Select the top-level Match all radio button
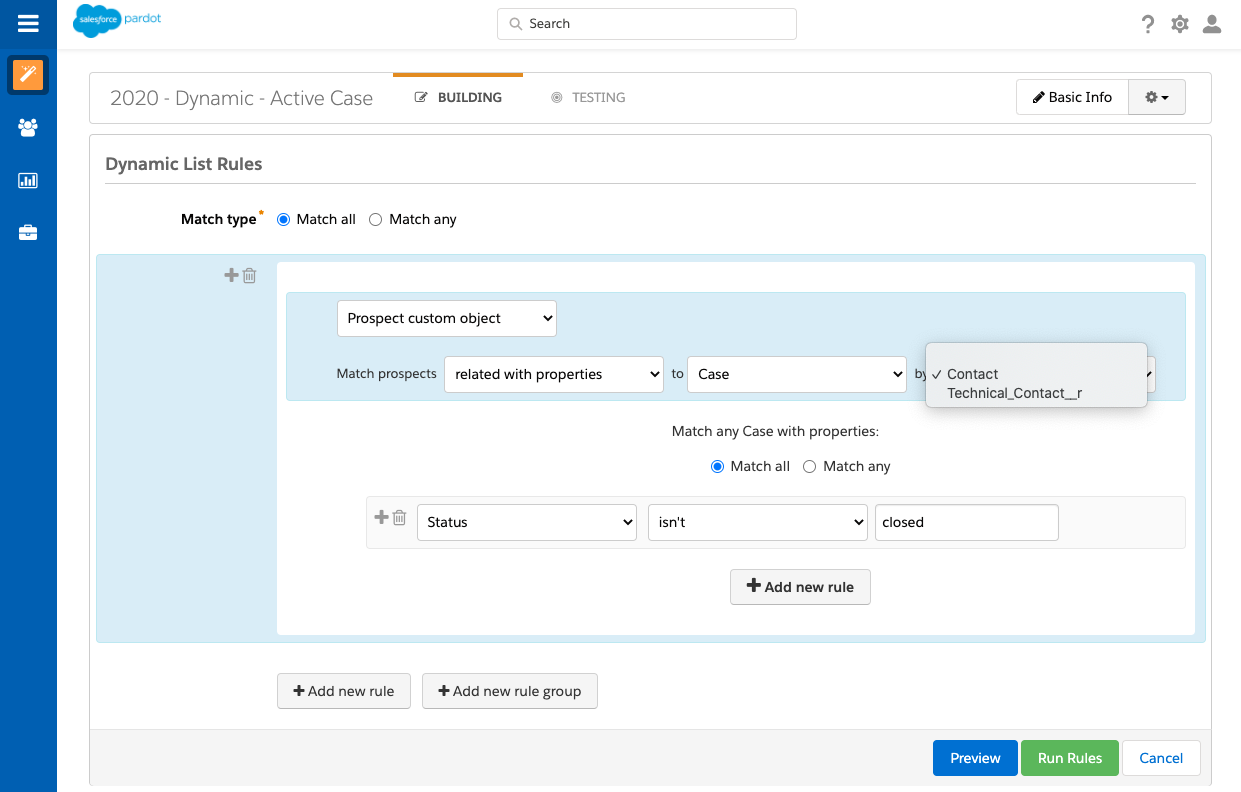Viewport: 1241px width, 792px height. (x=283, y=220)
